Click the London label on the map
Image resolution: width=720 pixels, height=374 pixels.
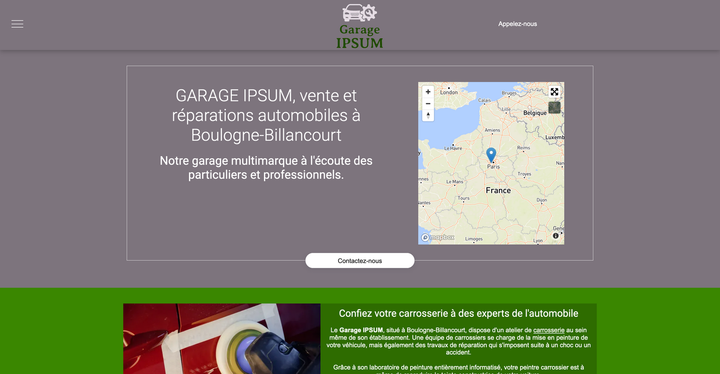[x=449, y=92]
